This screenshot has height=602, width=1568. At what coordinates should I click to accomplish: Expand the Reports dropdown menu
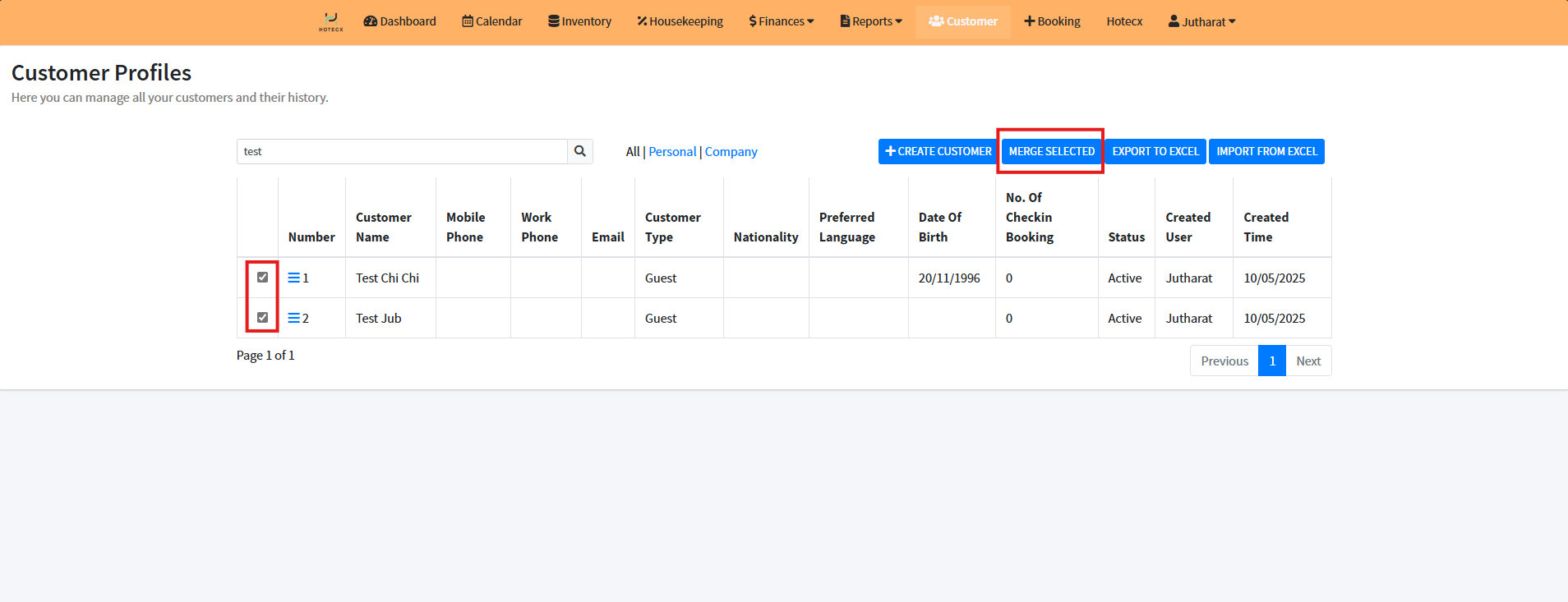click(x=871, y=21)
